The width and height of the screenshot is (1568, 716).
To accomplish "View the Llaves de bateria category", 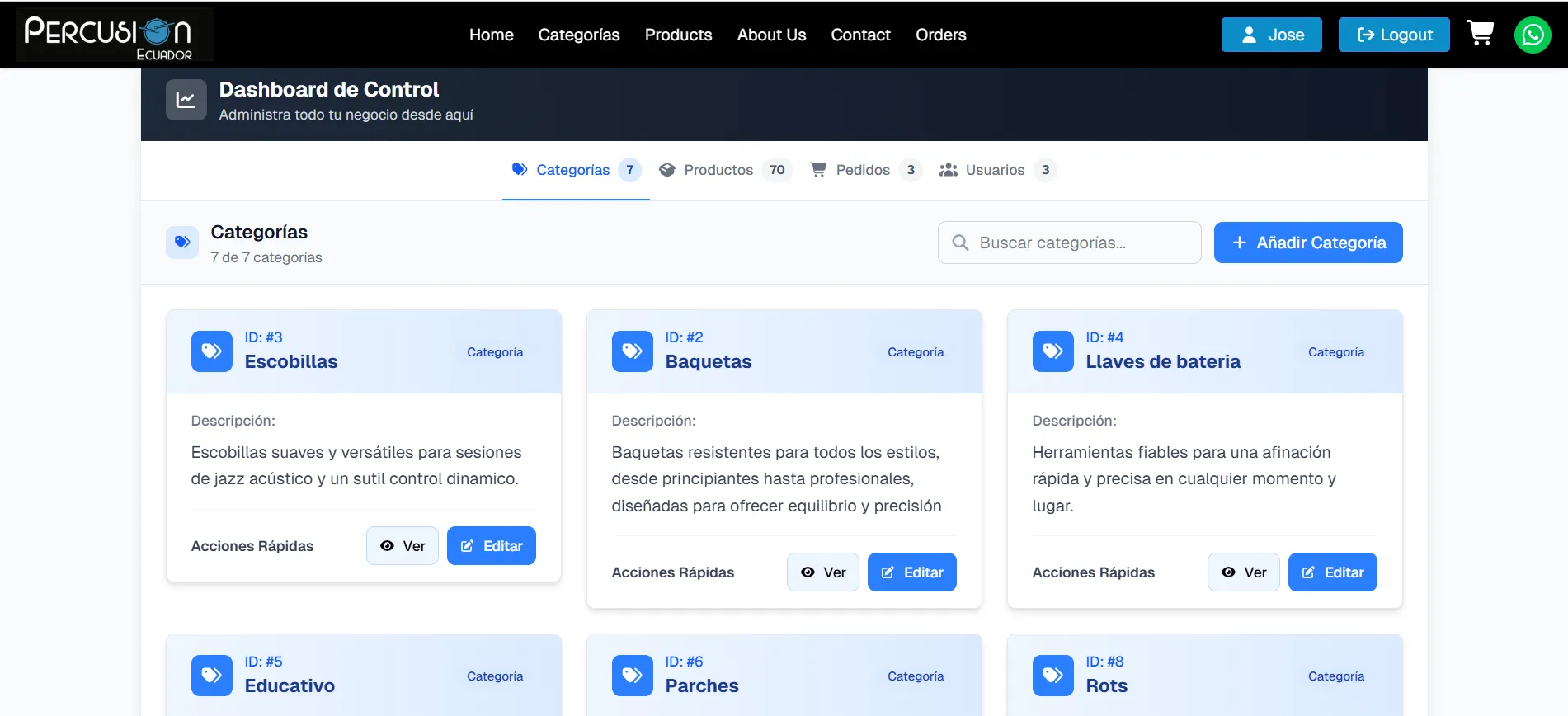I will 1244,572.
